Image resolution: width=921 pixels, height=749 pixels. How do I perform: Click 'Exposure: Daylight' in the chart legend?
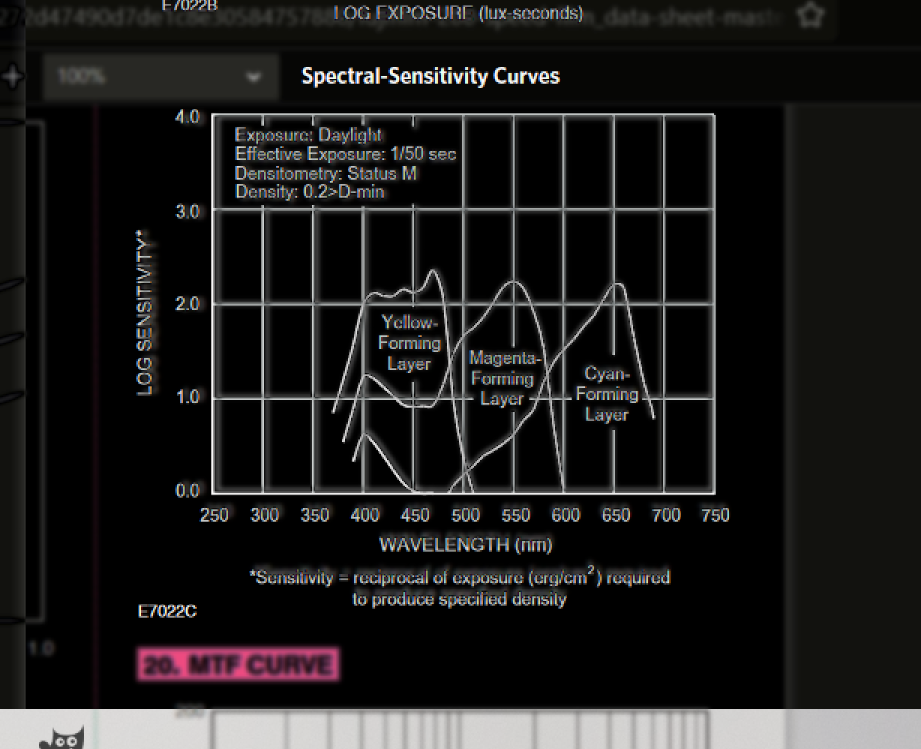coord(308,135)
